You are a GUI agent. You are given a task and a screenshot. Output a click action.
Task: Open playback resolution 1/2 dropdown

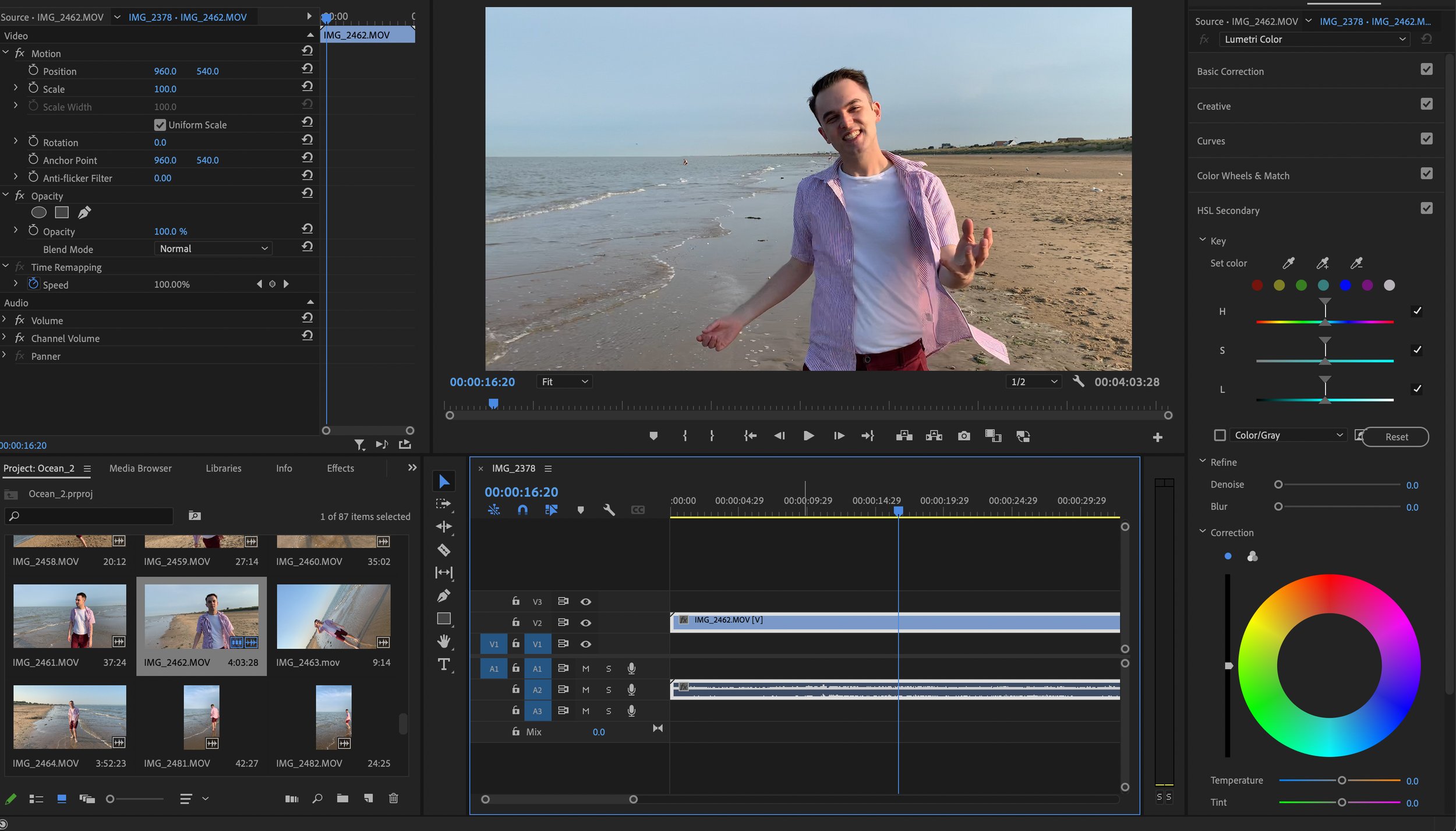coord(1033,382)
